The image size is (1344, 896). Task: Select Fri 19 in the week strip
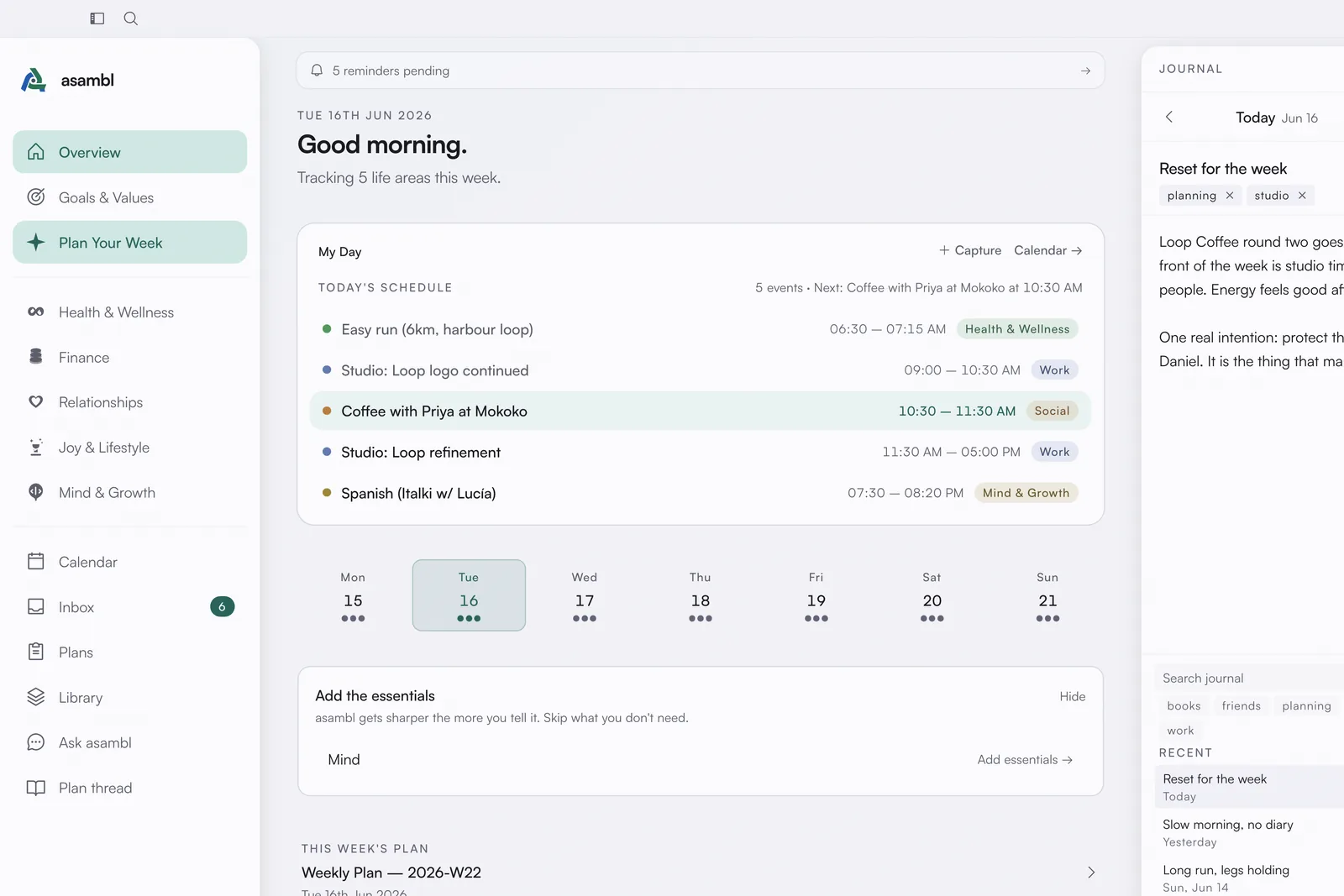point(816,595)
